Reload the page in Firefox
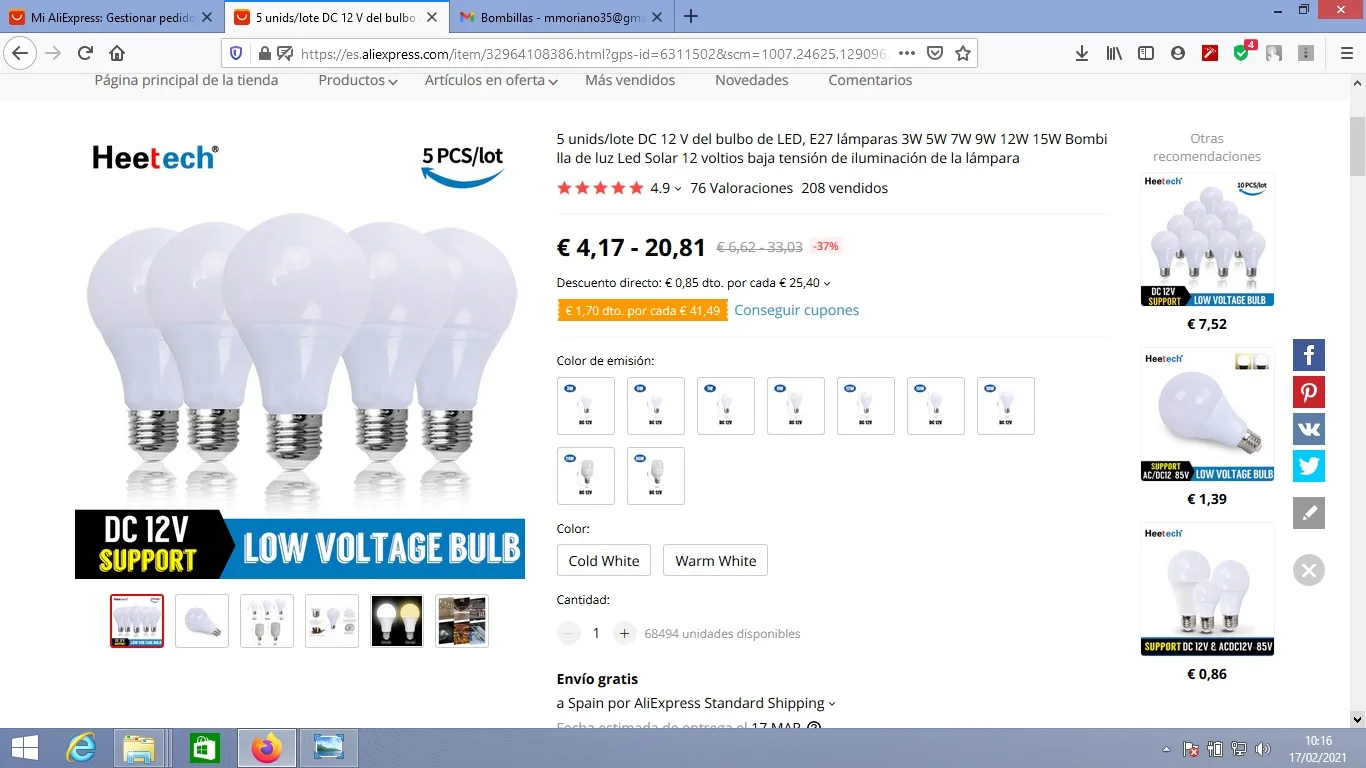This screenshot has height=768, width=1366. [x=85, y=53]
